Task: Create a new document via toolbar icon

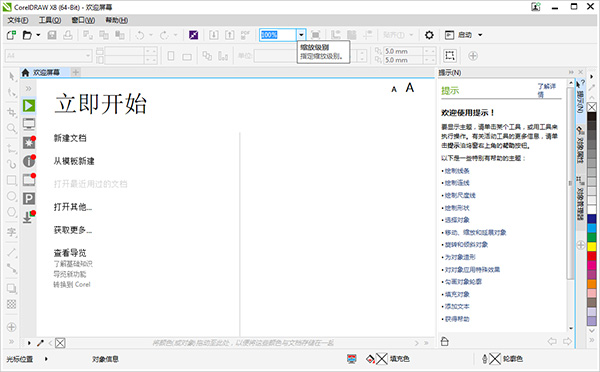Action: click(11, 35)
